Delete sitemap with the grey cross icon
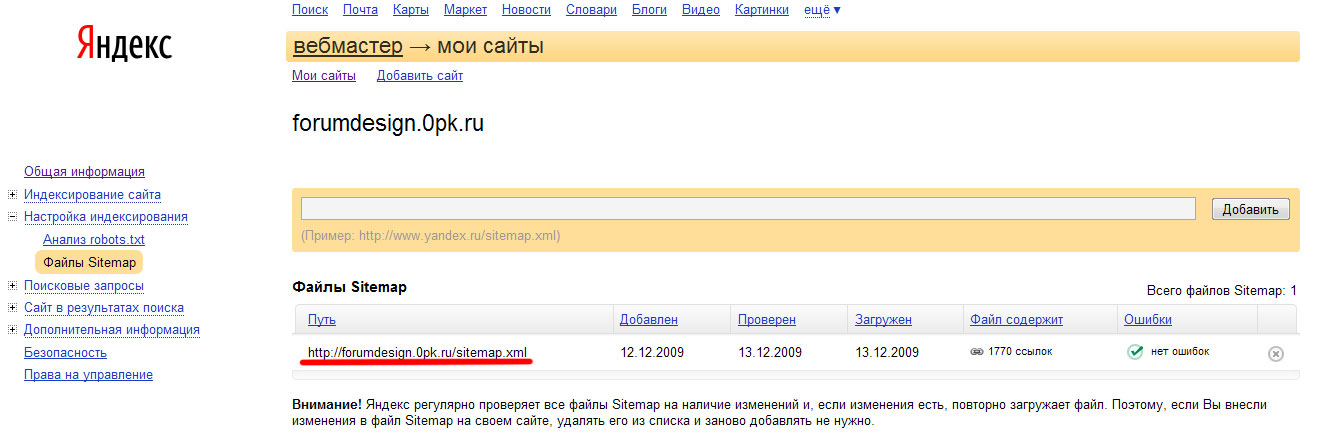 (1276, 353)
